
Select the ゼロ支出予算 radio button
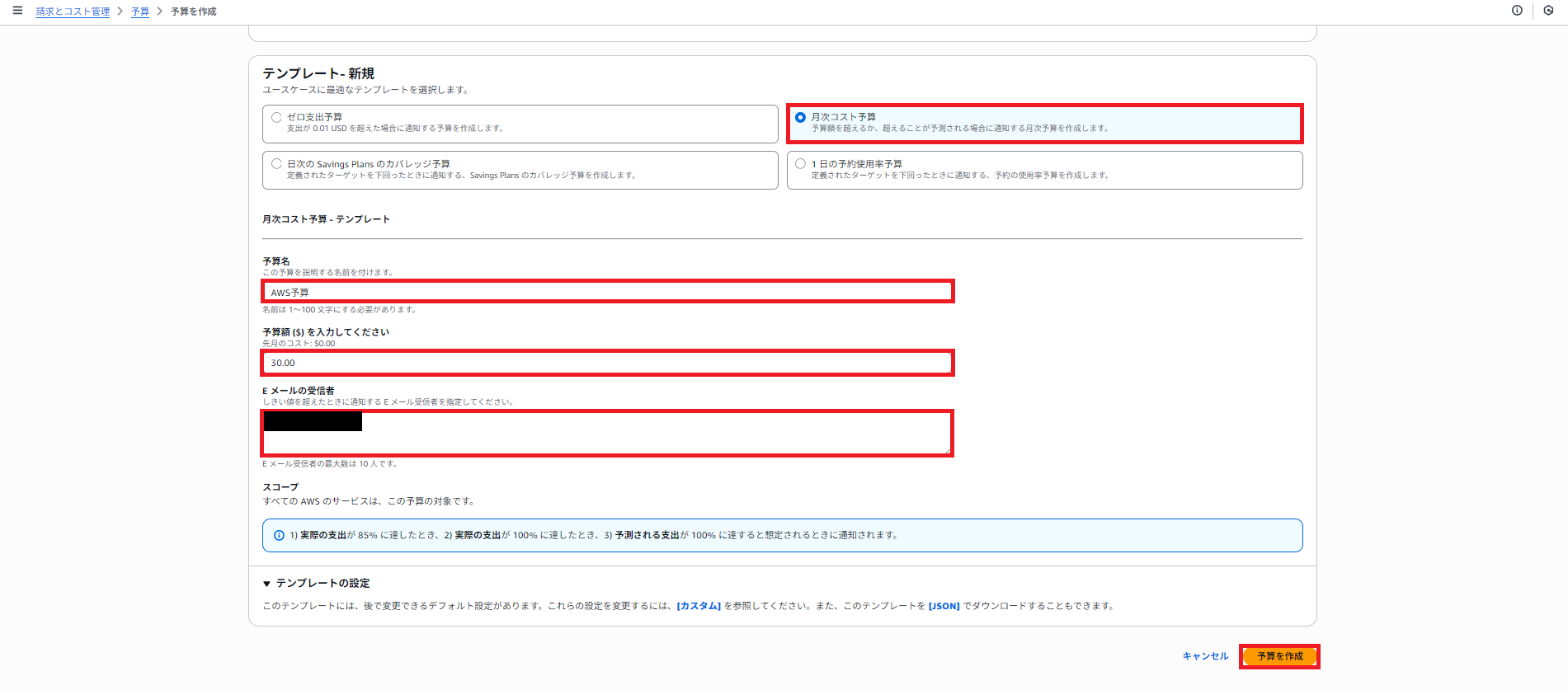tap(276, 117)
